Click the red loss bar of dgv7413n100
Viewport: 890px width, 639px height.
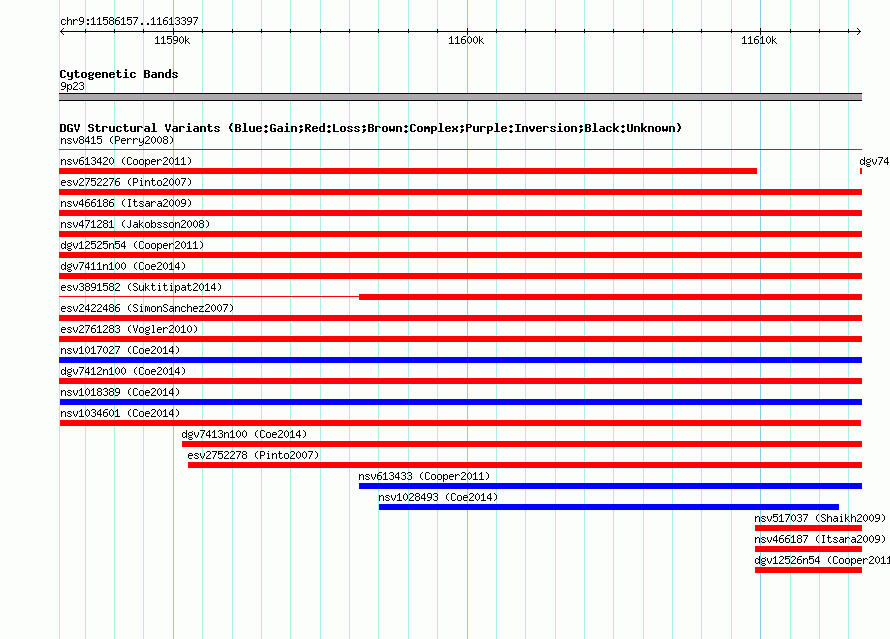(522, 444)
